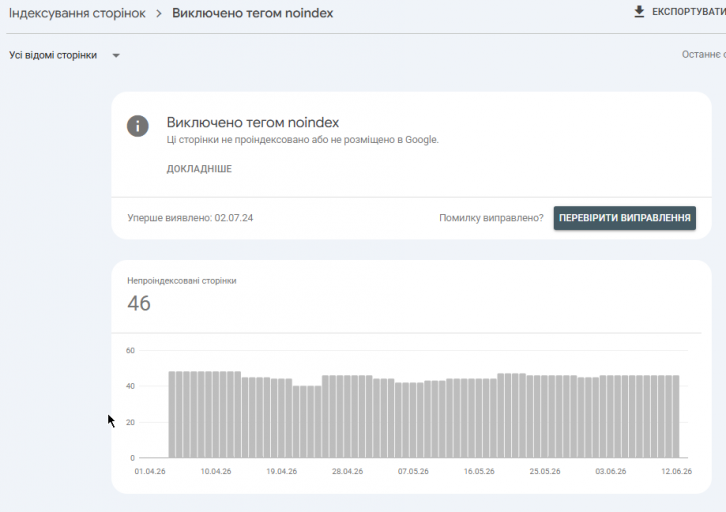Open the 'Усі відомі сторінки' dropdown arrow
The width and height of the screenshot is (726, 512).
point(116,56)
